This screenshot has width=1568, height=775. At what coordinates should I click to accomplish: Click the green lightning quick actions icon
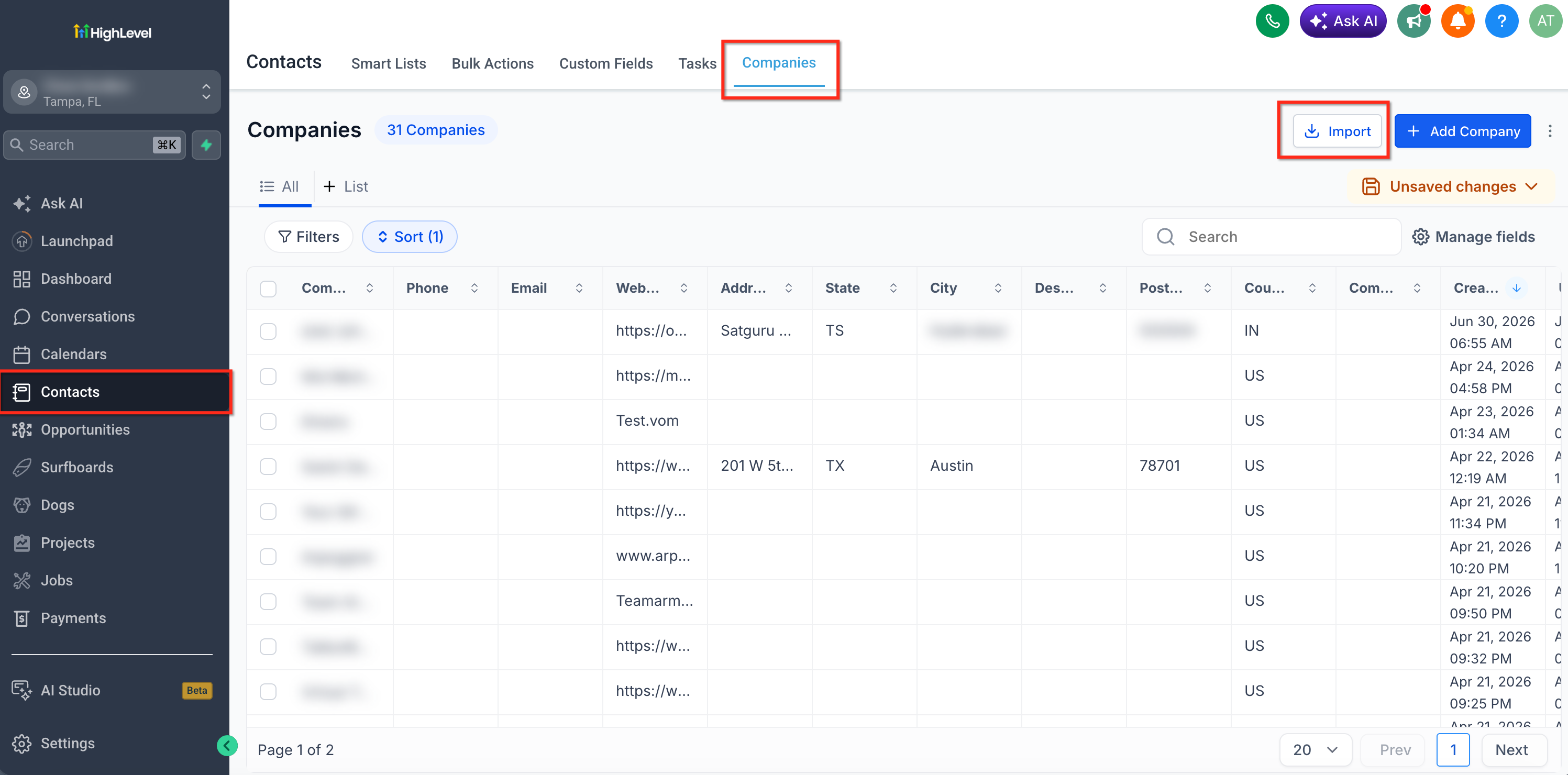tap(206, 145)
